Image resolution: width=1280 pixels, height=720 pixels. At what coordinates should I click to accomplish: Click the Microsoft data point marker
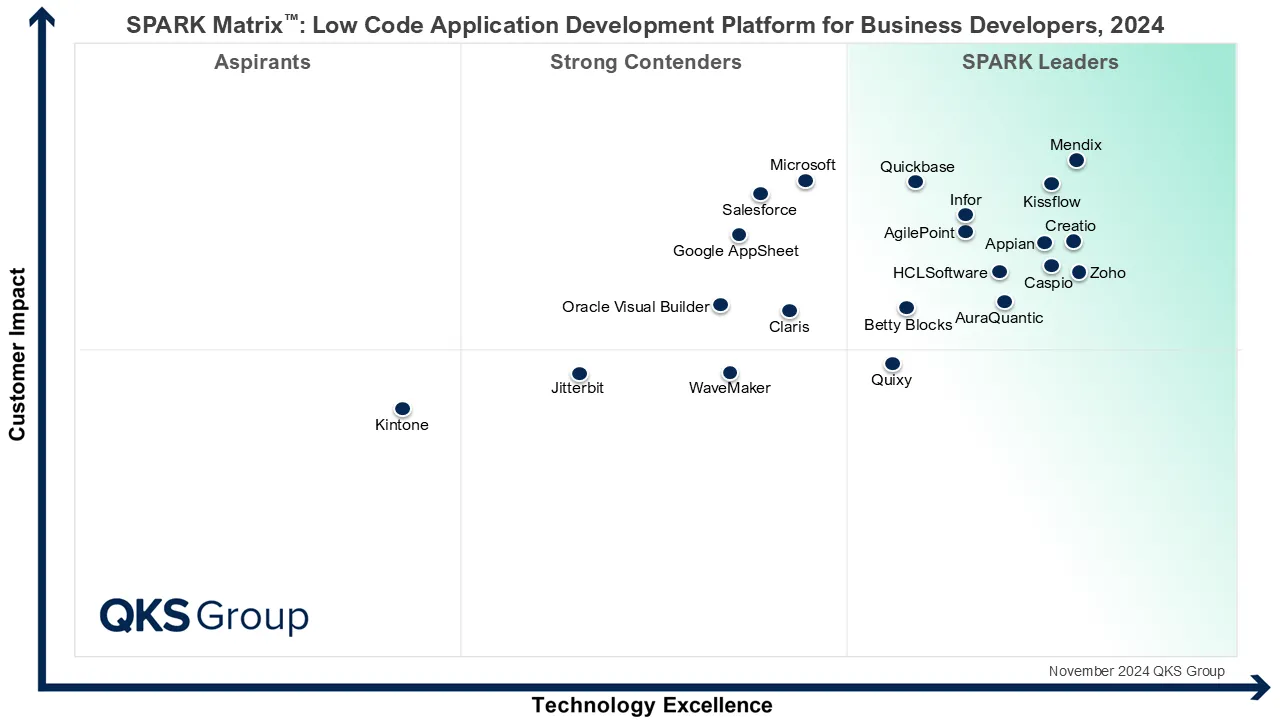(x=805, y=181)
